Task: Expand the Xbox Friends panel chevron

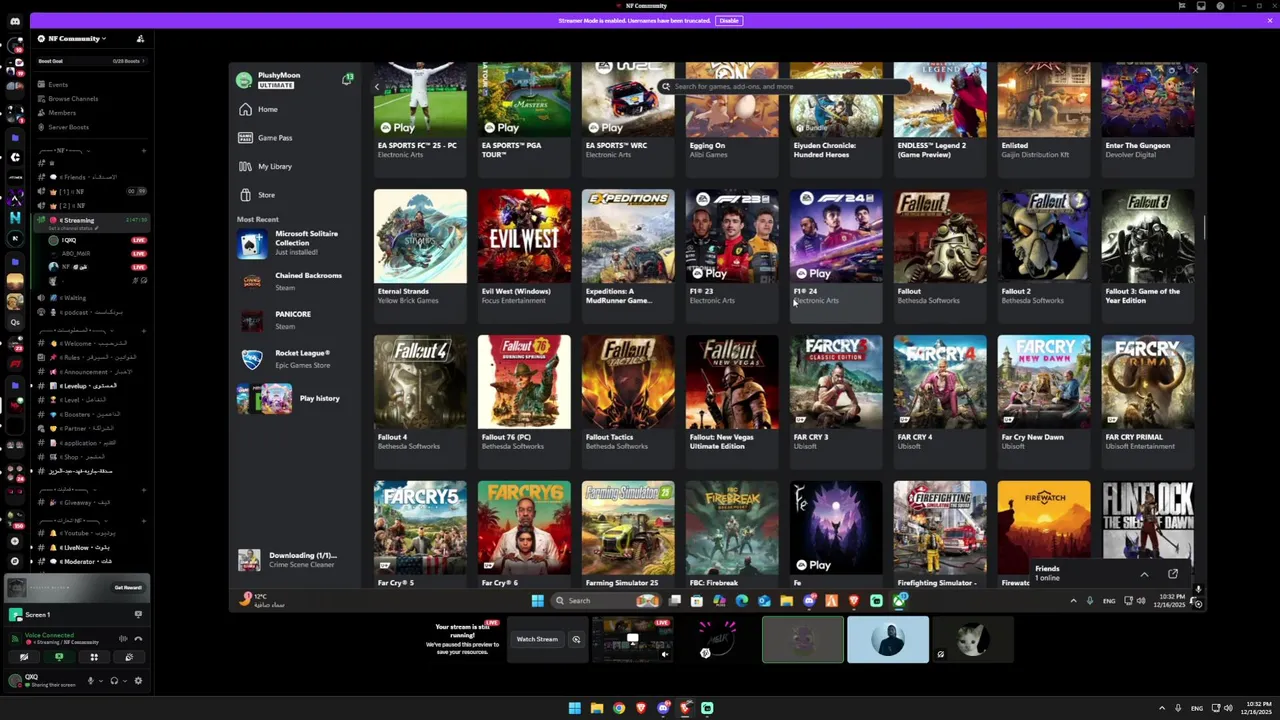Action: tap(1144, 574)
